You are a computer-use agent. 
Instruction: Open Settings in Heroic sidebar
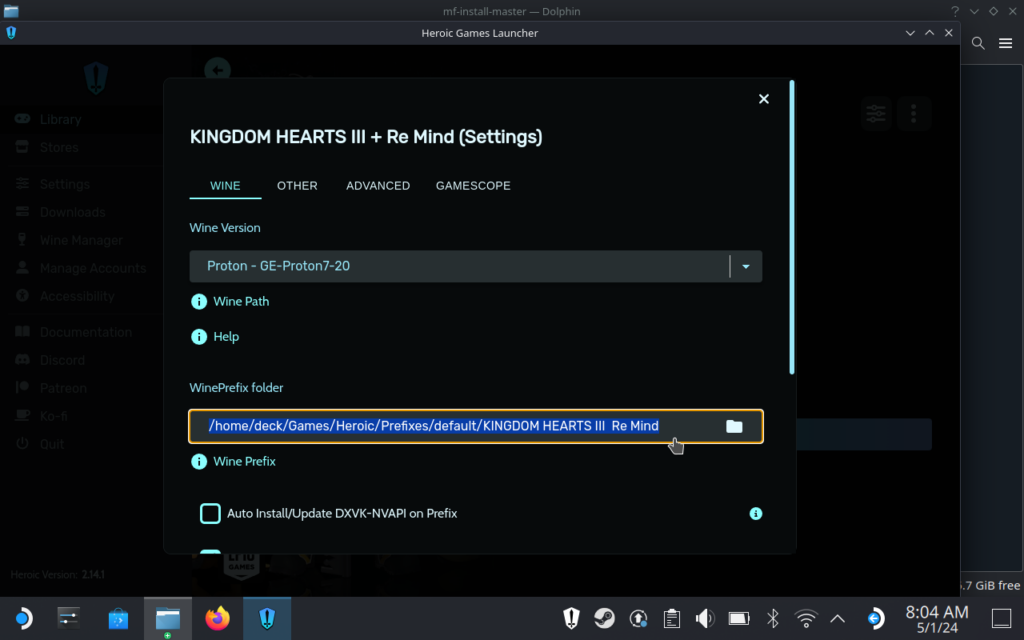(64, 184)
